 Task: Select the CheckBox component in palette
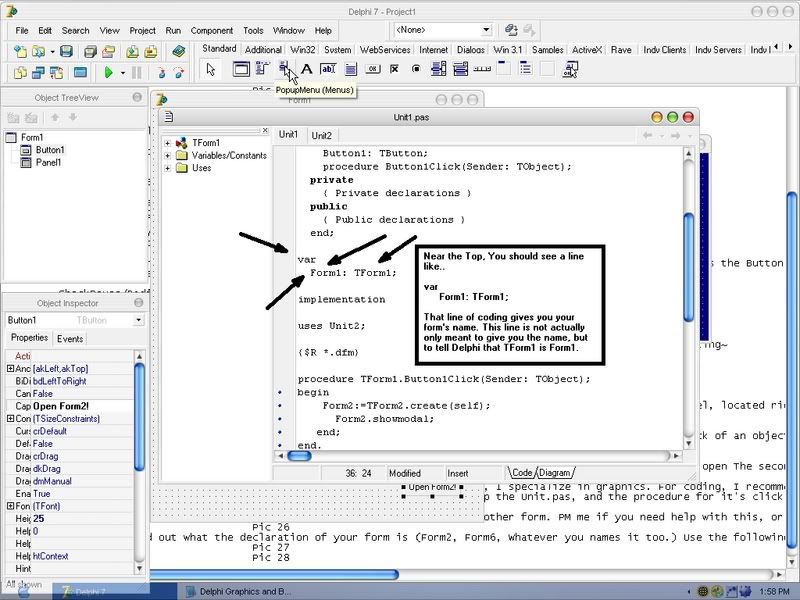pos(394,69)
